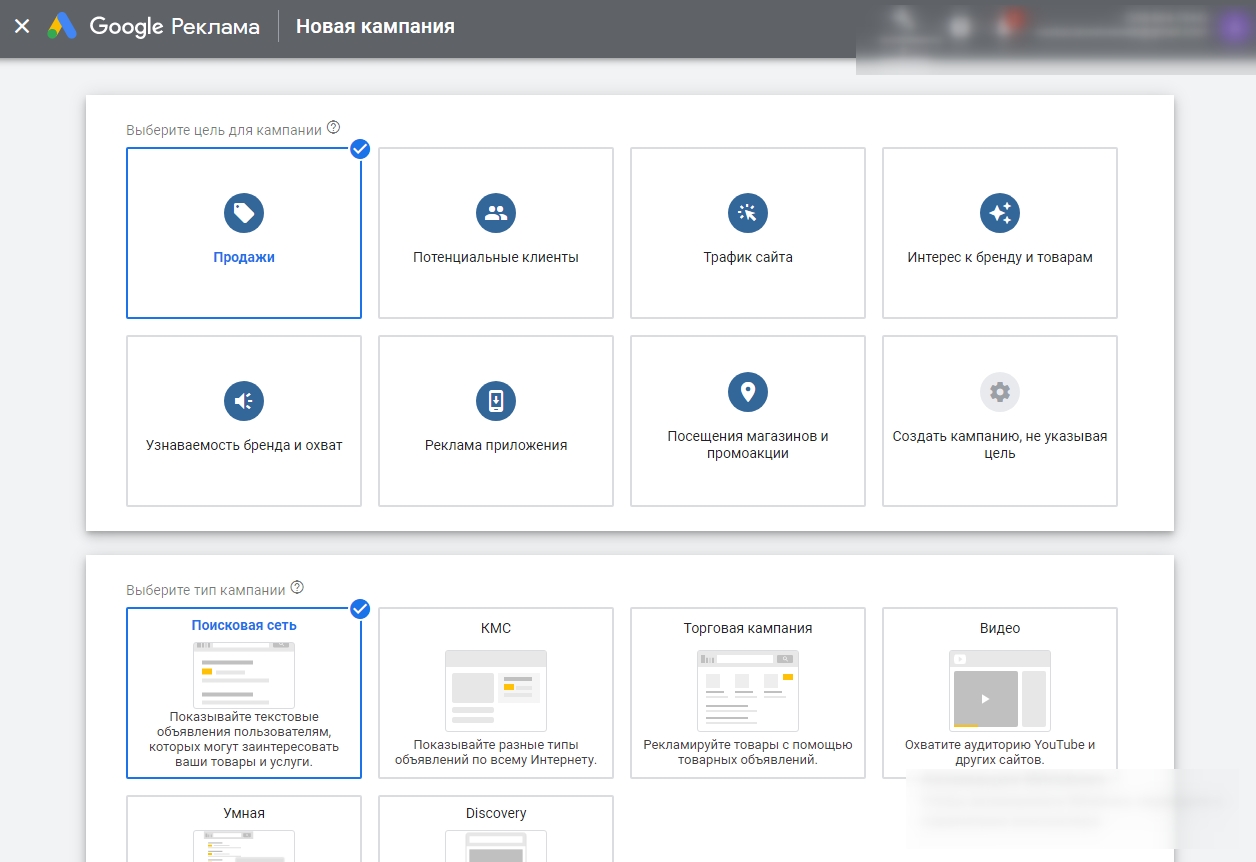The image size is (1256, 862).
Task: Click the 'Новая кампания' page title
Action: (375, 27)
